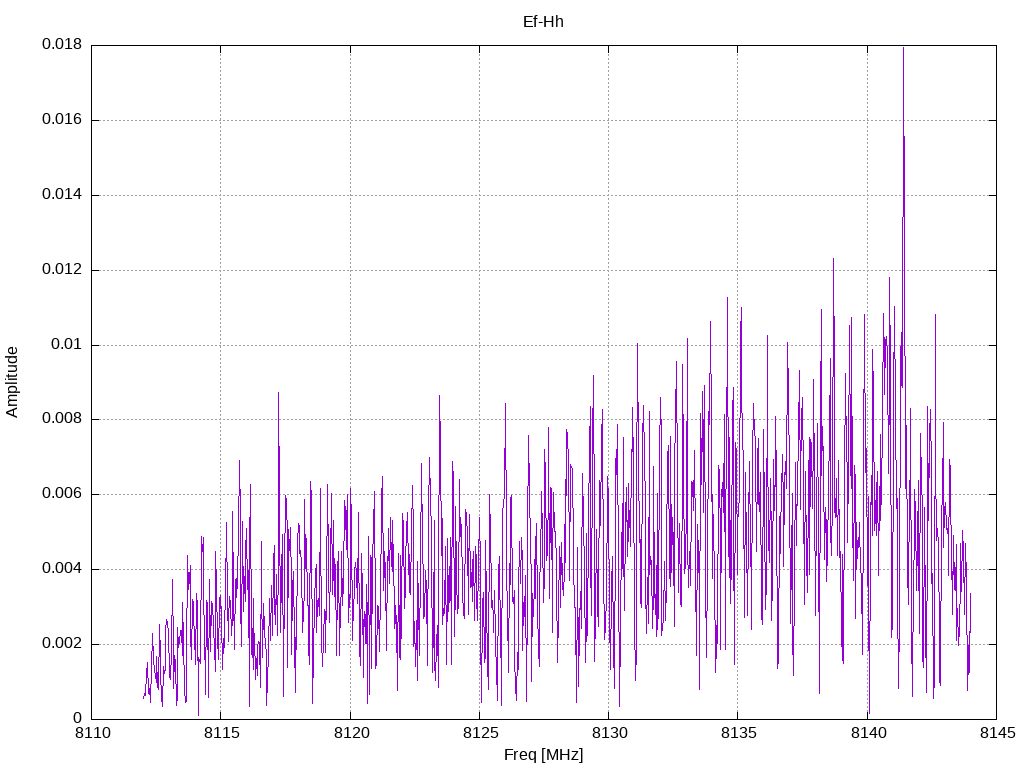Click the 0.014 y-axis tick label

click(62, 195)
